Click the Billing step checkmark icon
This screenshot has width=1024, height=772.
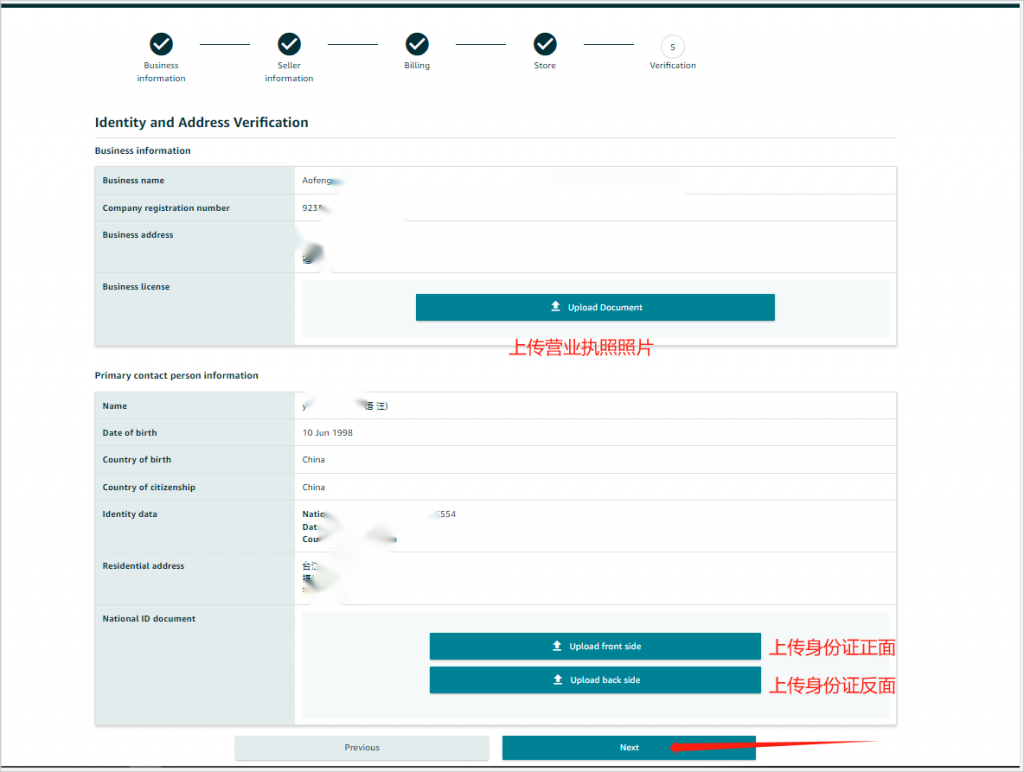click(x=417, y=44)
